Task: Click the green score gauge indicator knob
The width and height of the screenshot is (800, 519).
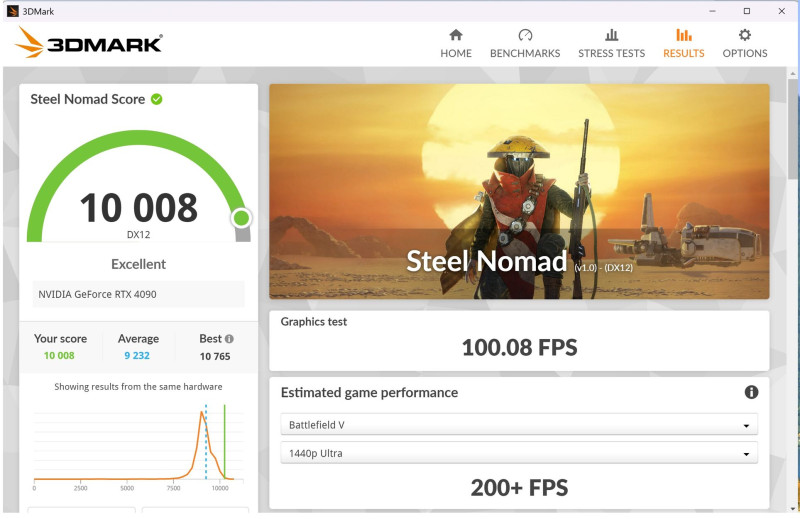Action: pyautogui.click(x=241, y=218)
